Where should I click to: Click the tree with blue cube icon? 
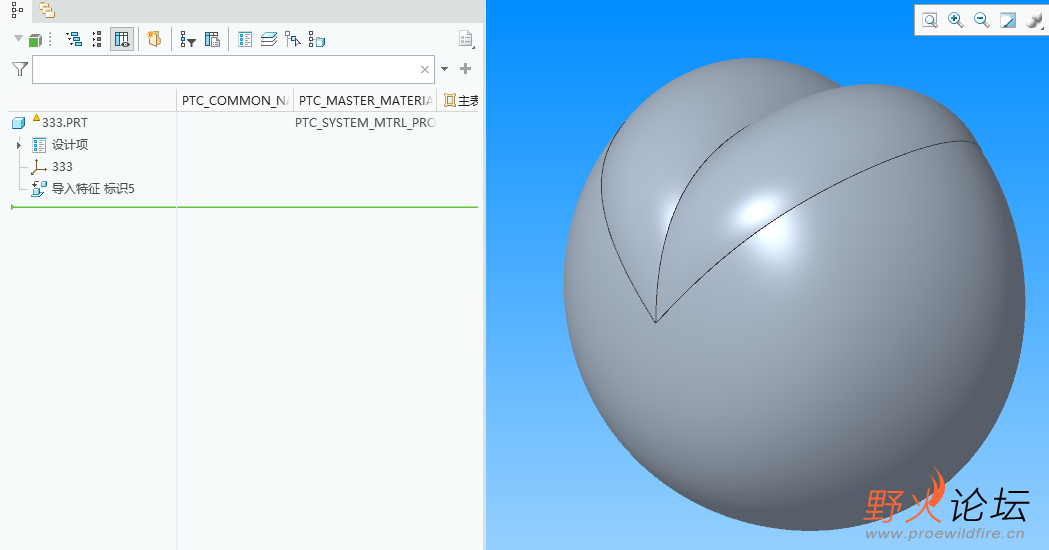316,39
